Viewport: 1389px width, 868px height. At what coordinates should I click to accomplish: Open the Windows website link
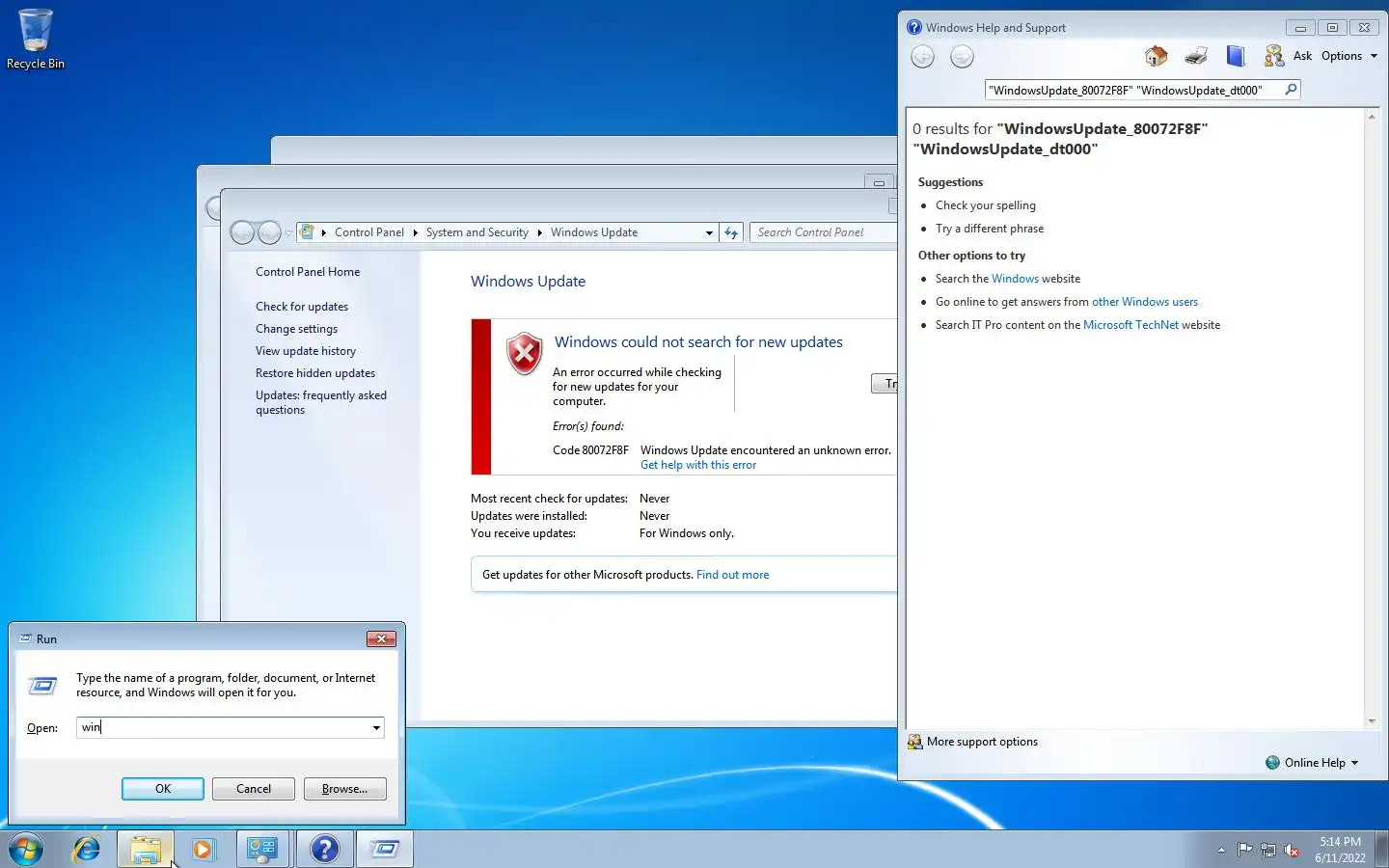tap(1015, 279)
